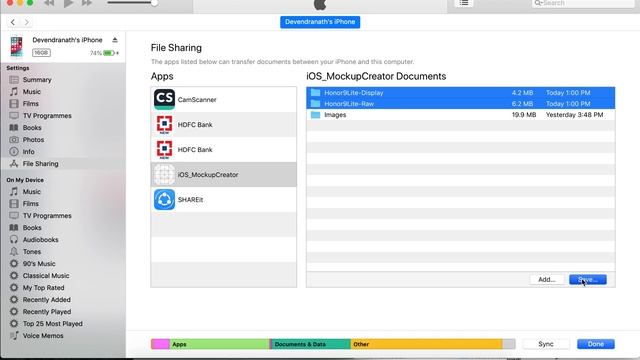
Task: Select the Honor9Lite-Raw folder
Action: [x=460, y=104]
